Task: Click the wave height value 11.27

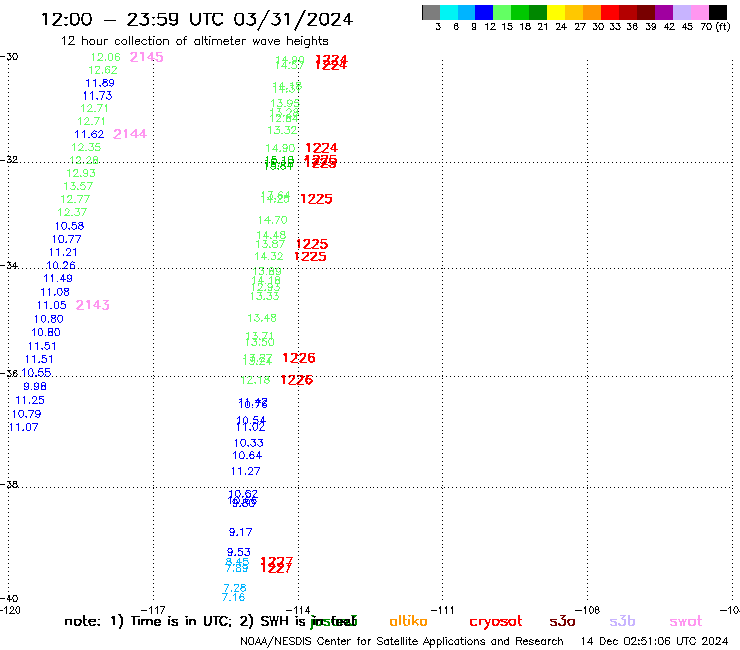Action: pos(245,471)
